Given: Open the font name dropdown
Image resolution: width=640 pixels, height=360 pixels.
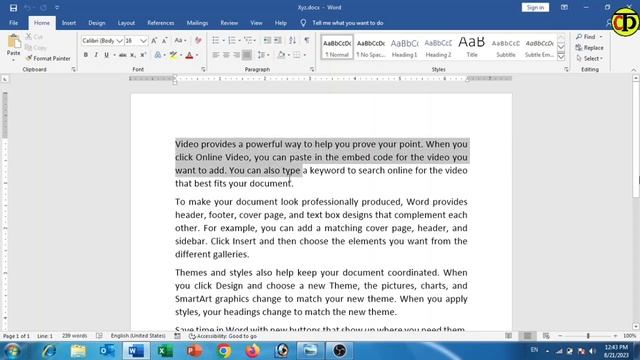Looking at the screenshot, I should coord(119,41).
